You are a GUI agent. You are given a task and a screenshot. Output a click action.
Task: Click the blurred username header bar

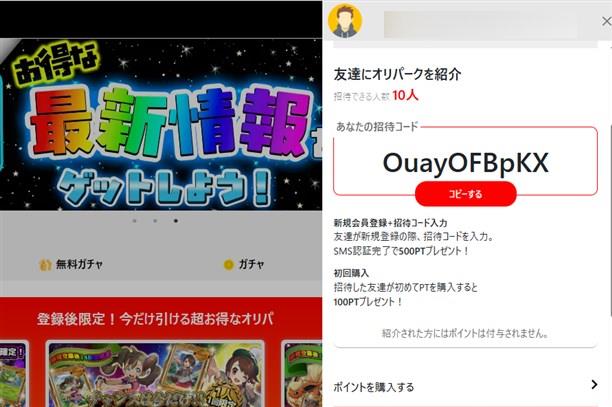[481, 24]
